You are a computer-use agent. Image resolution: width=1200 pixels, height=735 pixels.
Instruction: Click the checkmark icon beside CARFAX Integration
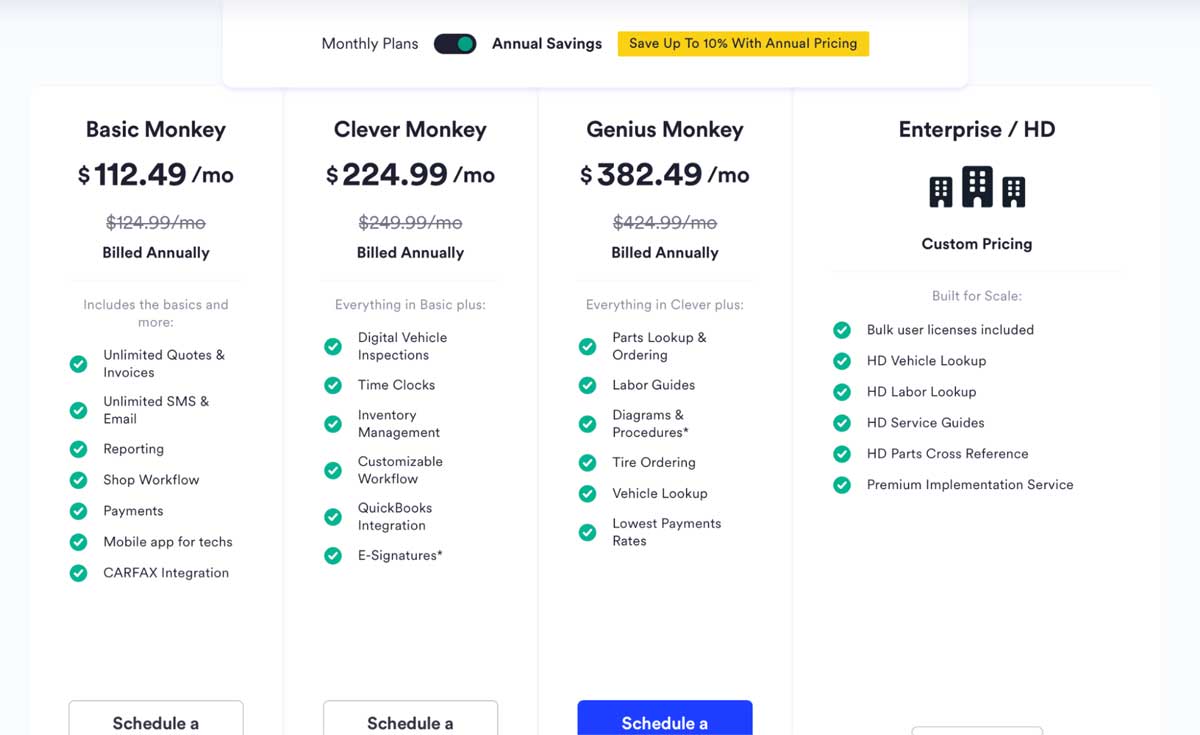tap(78, 573)
